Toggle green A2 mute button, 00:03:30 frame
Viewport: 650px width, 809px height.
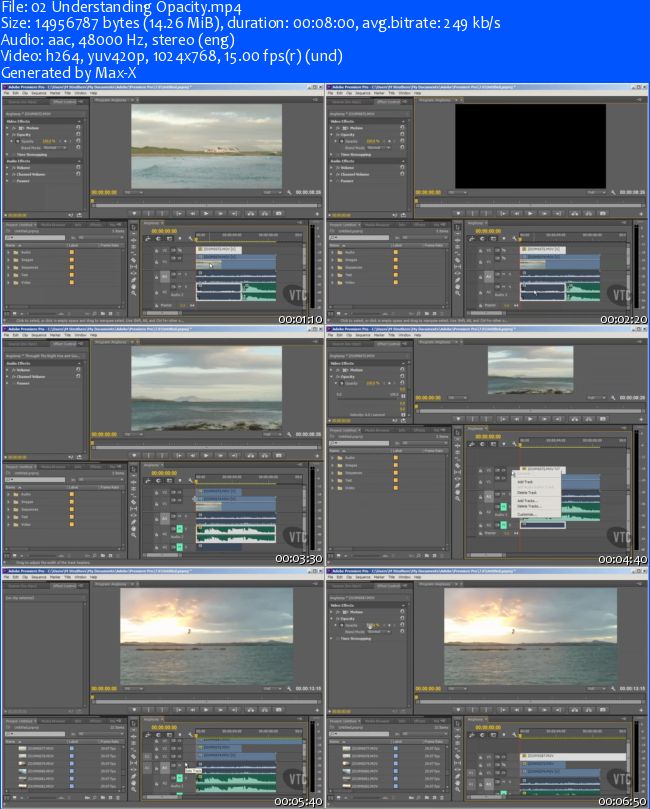[x=180, y=528]
